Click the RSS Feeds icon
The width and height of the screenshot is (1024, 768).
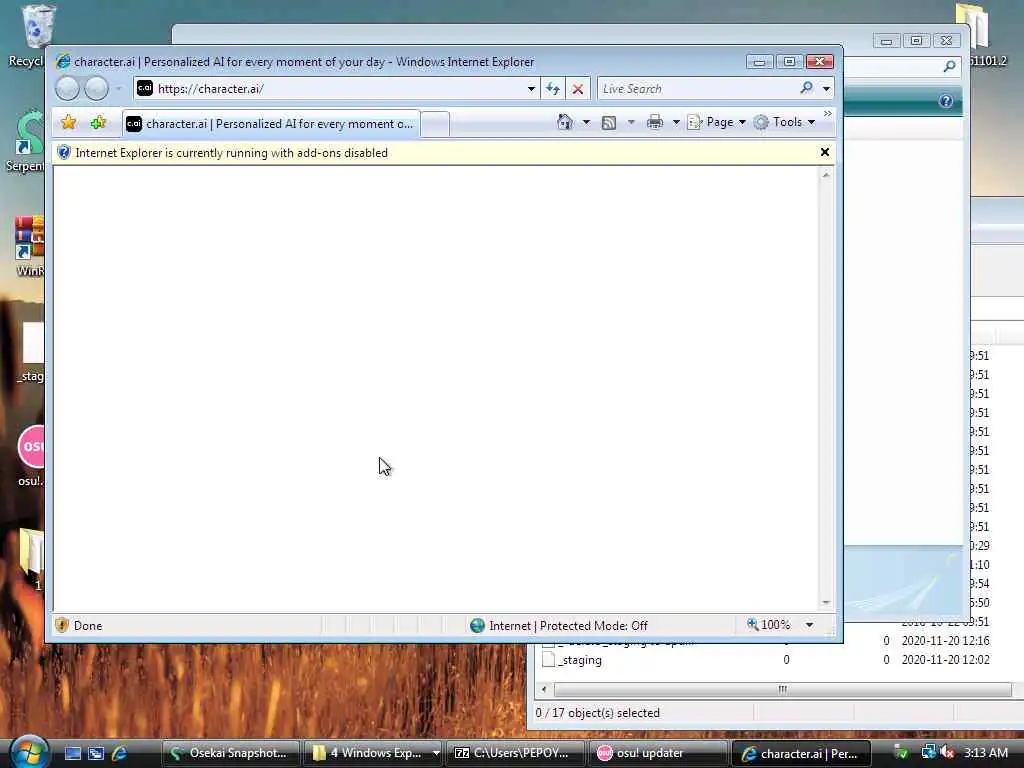609,123
